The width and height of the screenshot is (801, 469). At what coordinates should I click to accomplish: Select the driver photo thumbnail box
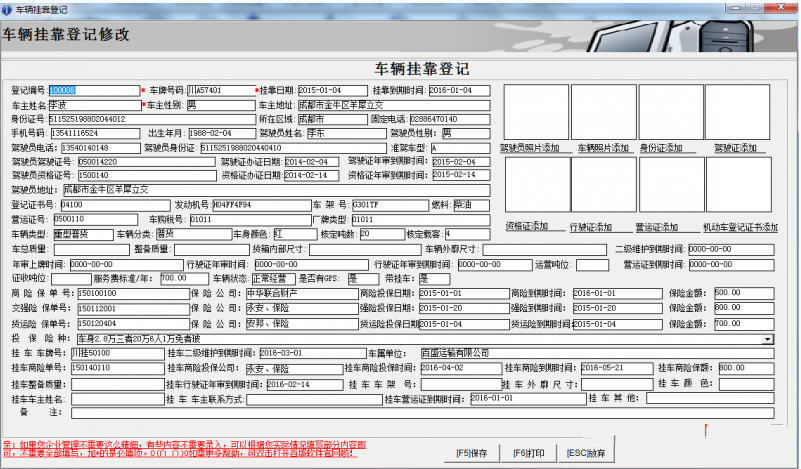536,112
